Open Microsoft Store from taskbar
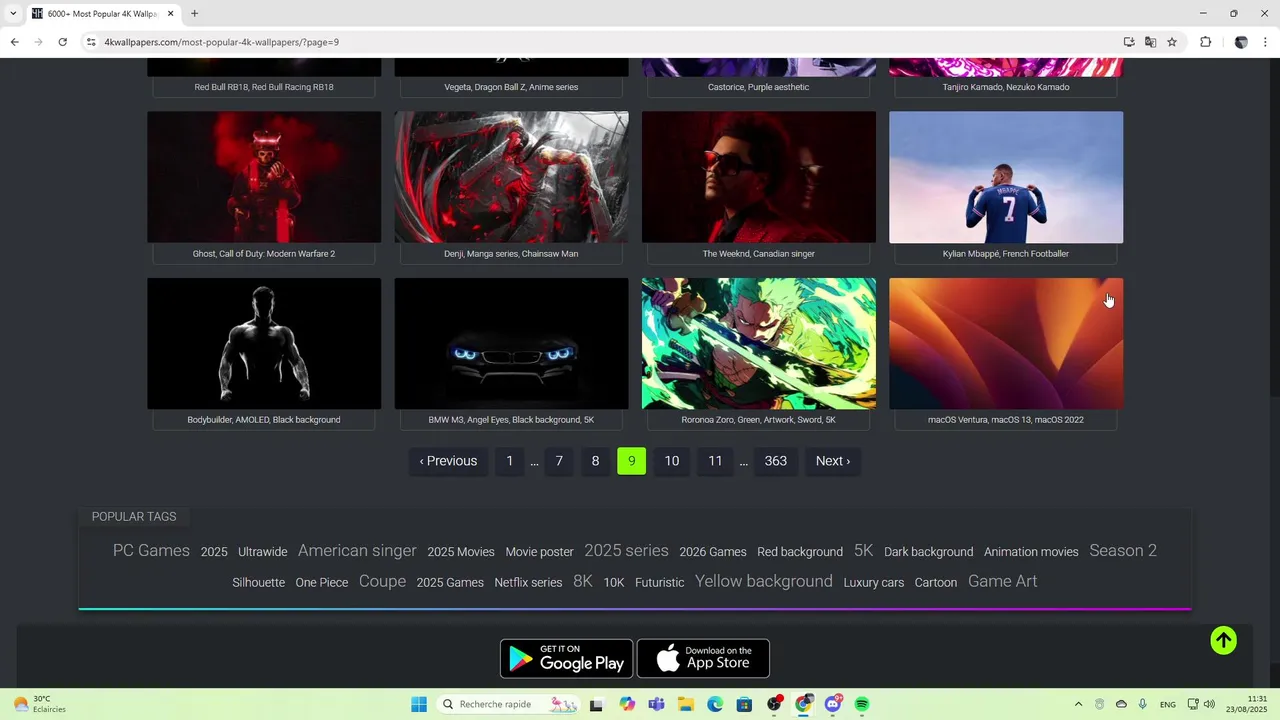This screenshot has height=720, width=1280. (x=744, y=704)
